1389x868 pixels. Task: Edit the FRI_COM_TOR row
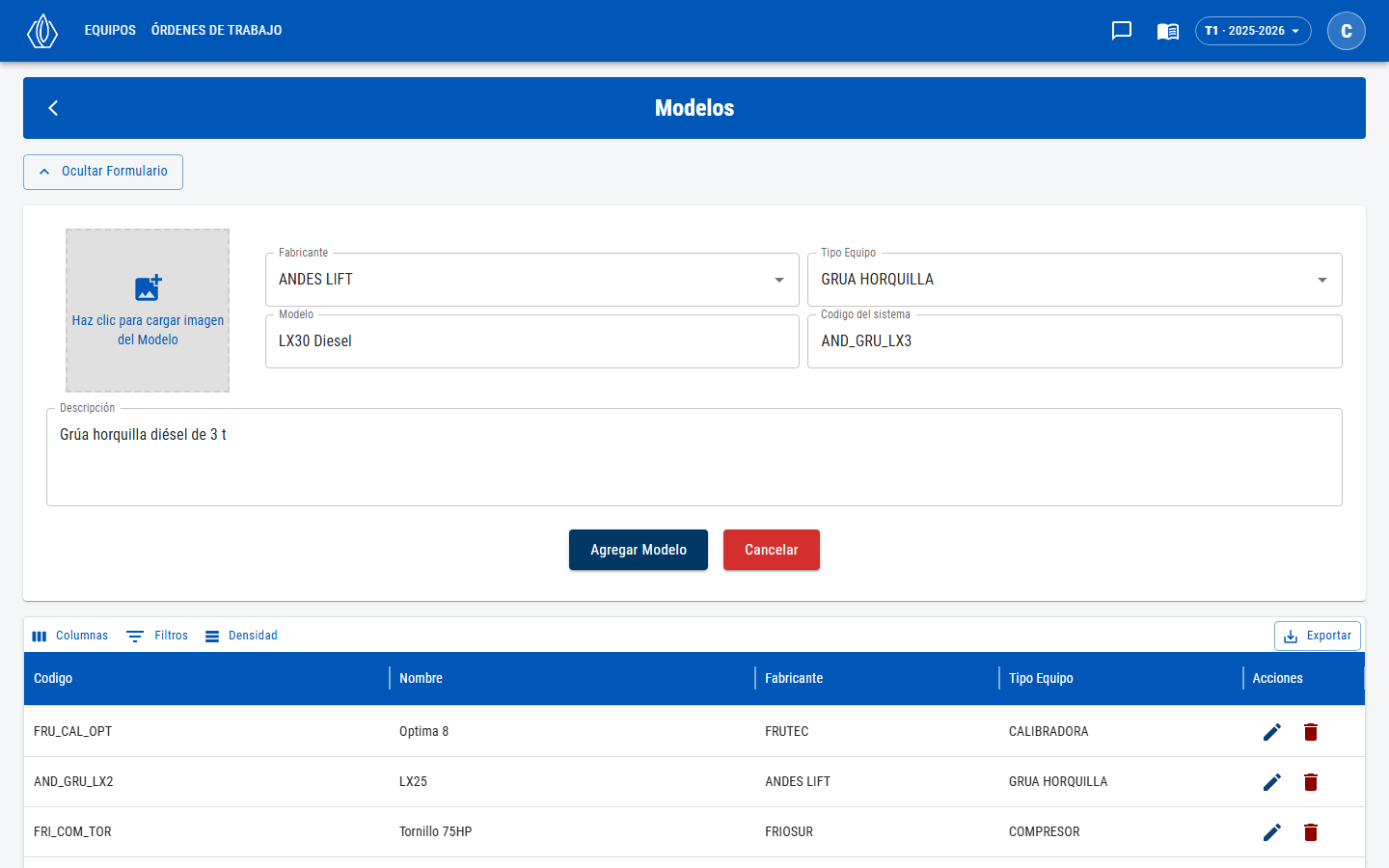1272,832
